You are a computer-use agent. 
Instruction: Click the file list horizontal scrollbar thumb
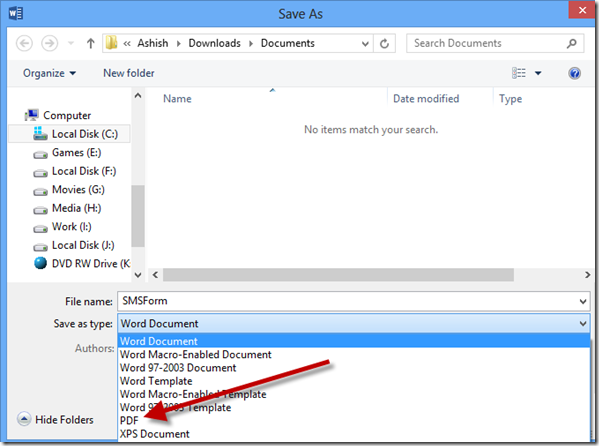point(338,274)
